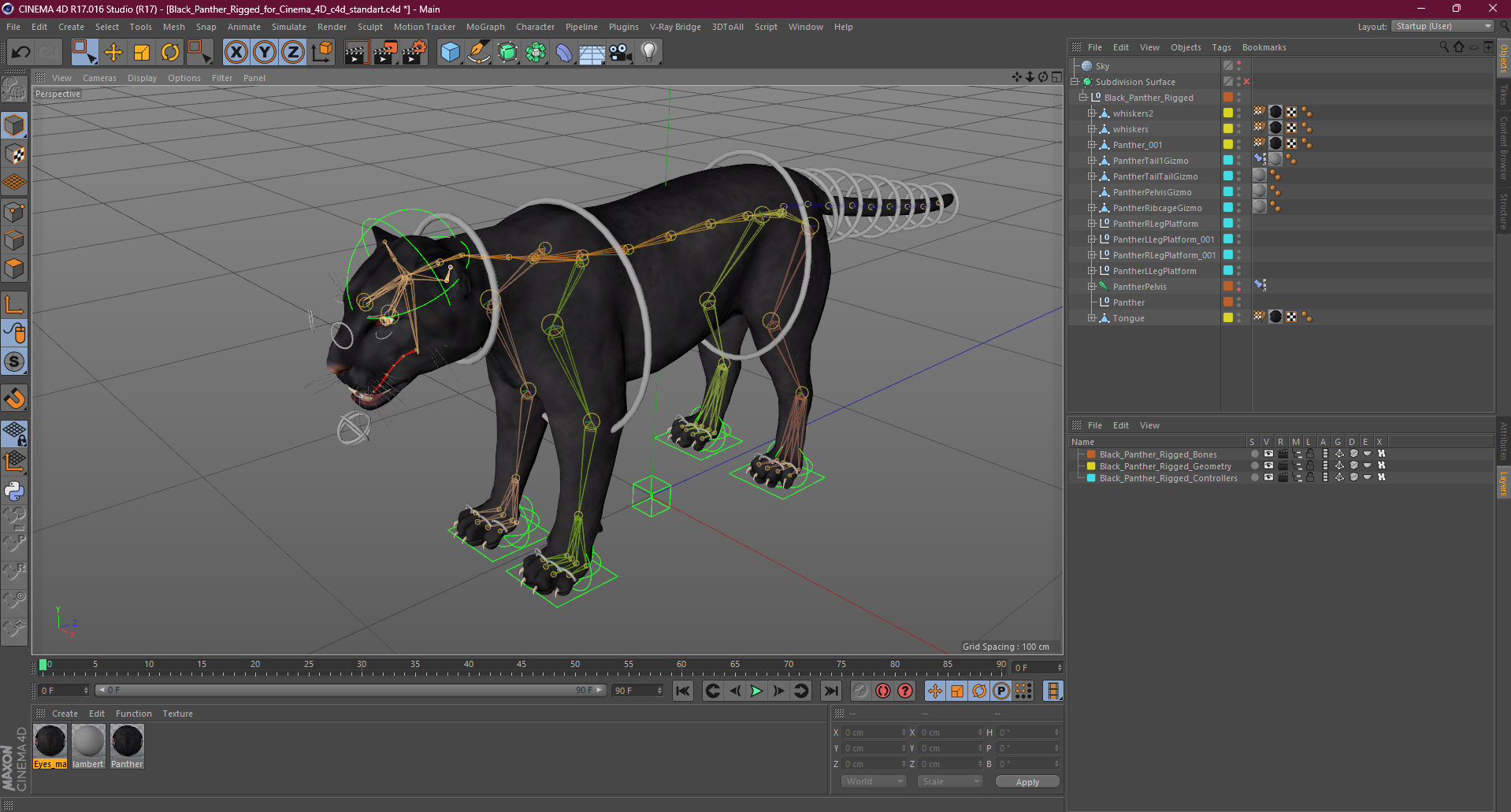The width and height of the screenshot is (1511, 812).
Task: Open the MoGraph menu
Action: pyautogui.click(x=485, y=27)
